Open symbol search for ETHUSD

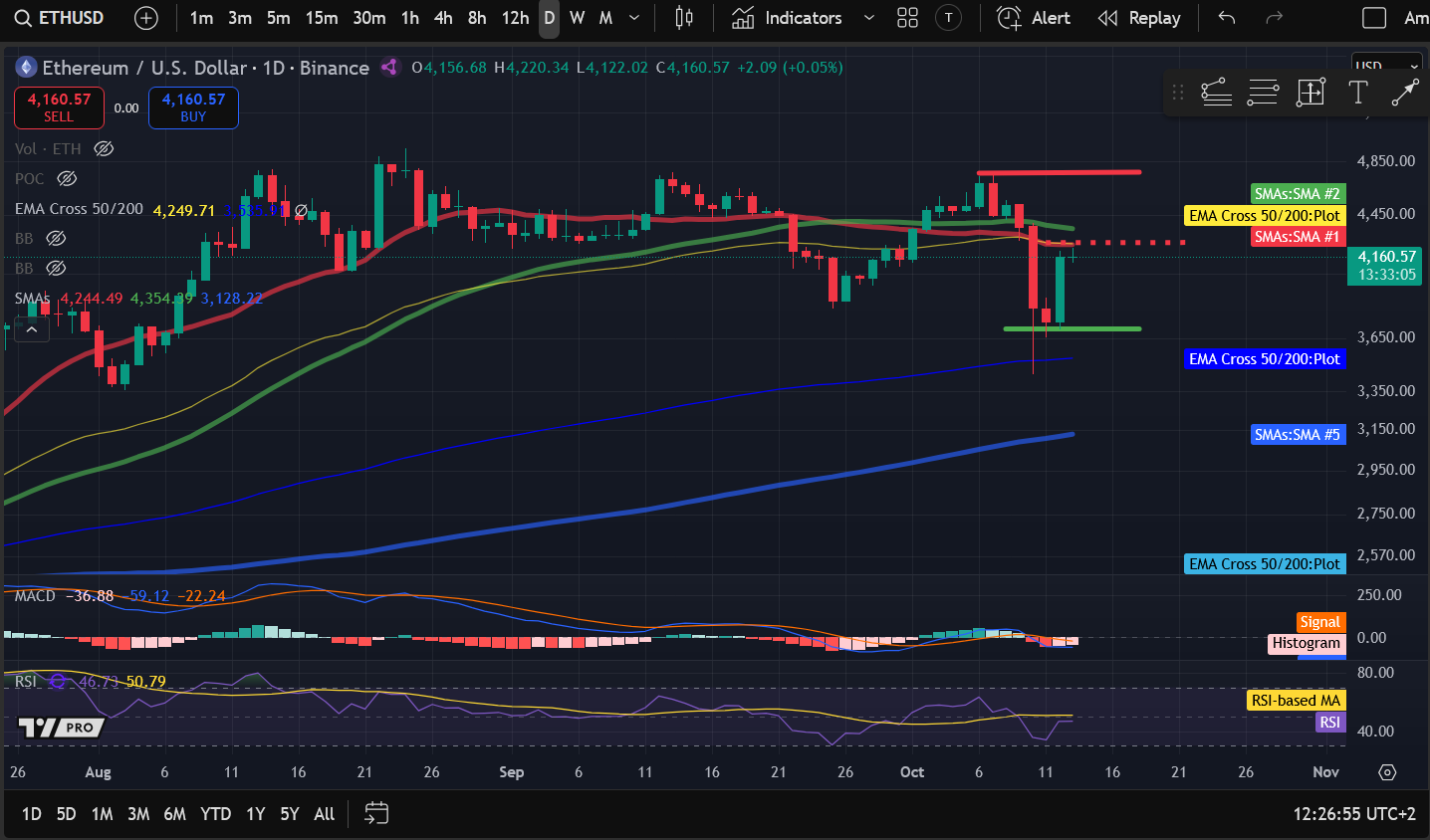(60, 18)
